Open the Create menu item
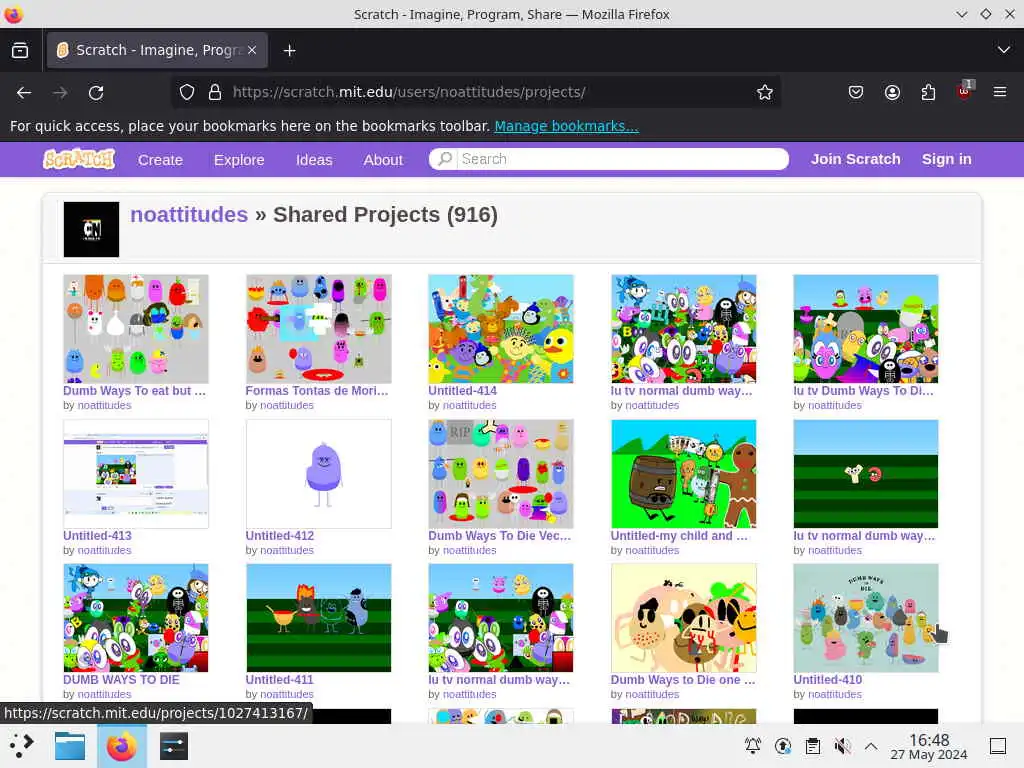Screen dimensions: 1024x768 coord(160,160)
